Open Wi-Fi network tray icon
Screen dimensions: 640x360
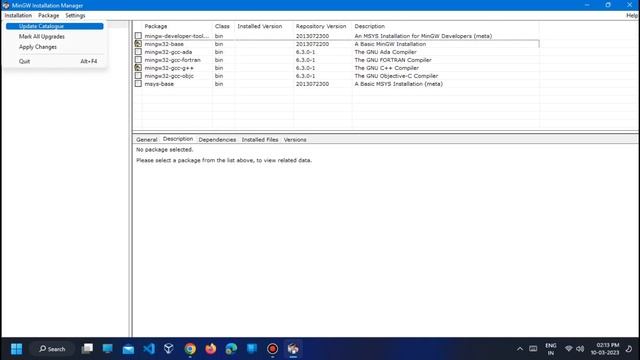(x=569, y=349)
